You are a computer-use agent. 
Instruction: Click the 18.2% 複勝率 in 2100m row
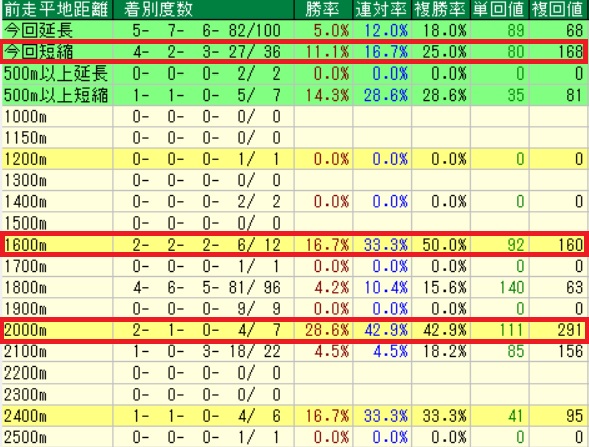click(444, 352)
